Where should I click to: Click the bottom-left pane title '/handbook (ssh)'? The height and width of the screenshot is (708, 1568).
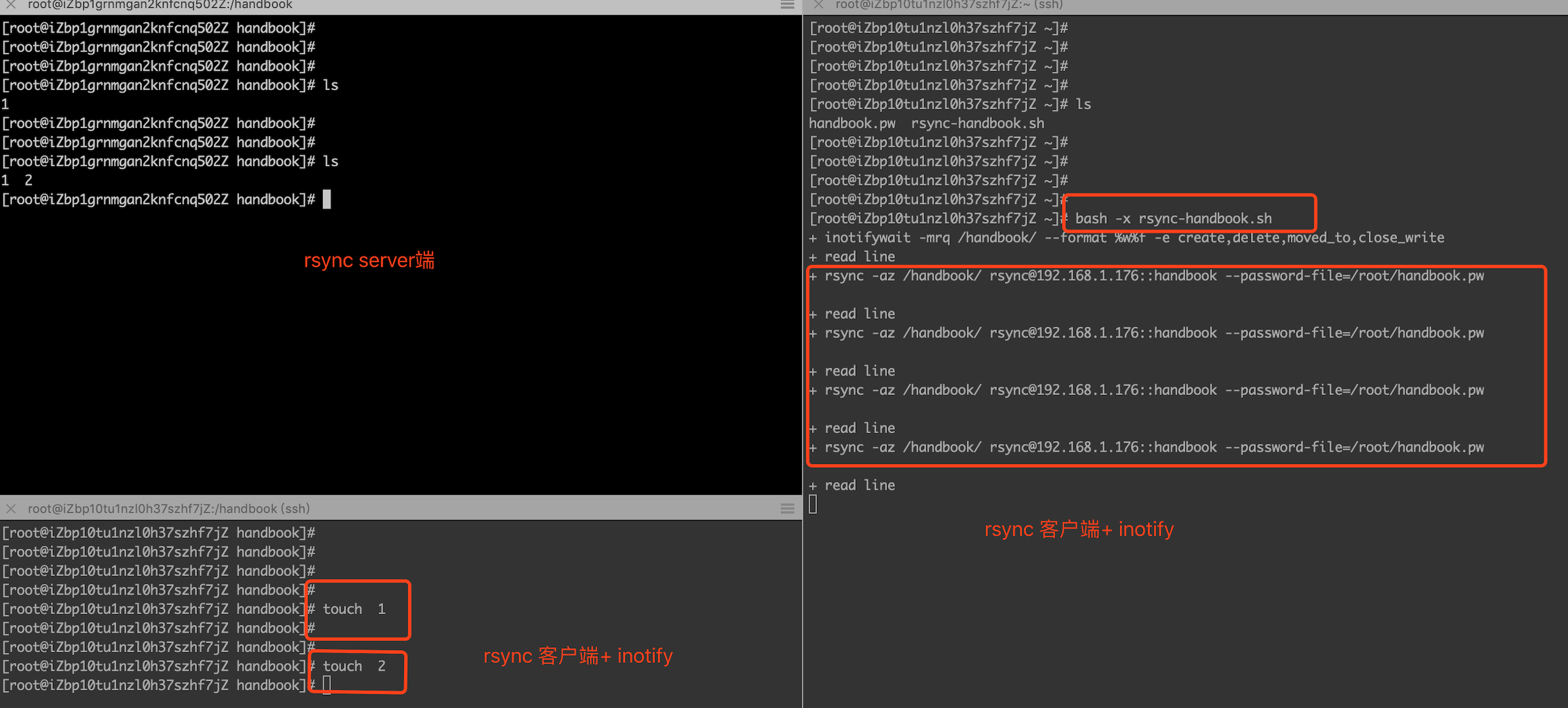pyautogui.click(x=169, y=508)
